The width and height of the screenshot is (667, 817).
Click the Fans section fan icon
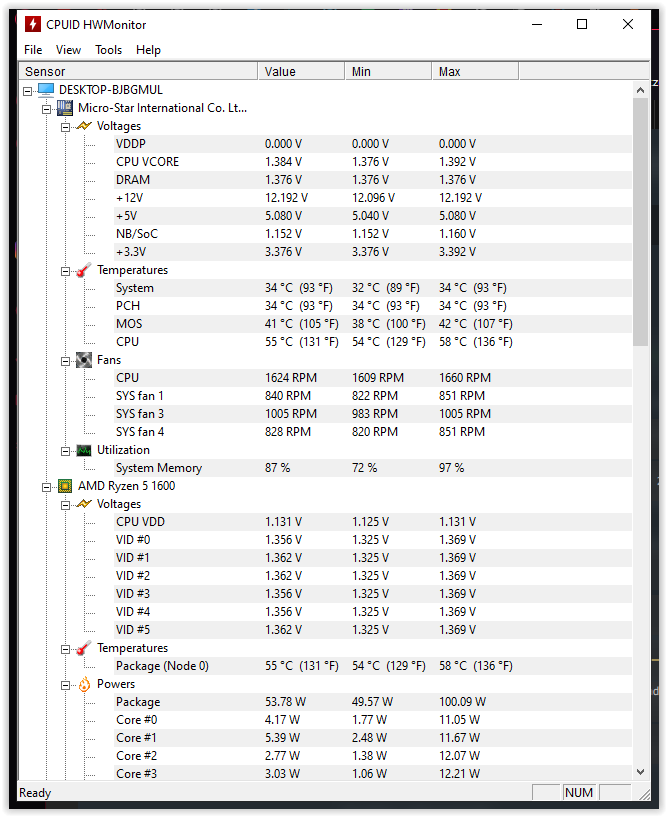click(x=84, y=360)
